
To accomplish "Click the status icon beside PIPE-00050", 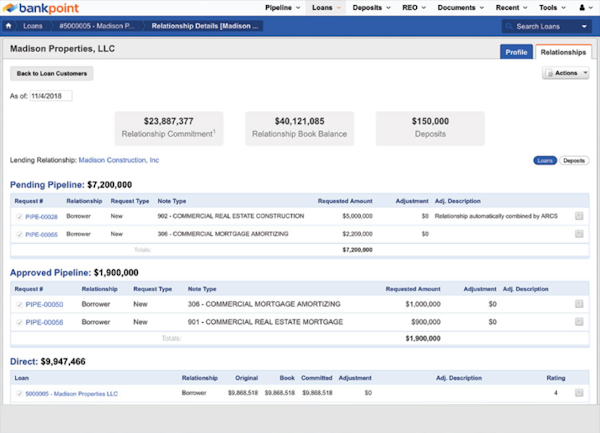I will pyautogui.click(x=20, y=303).
